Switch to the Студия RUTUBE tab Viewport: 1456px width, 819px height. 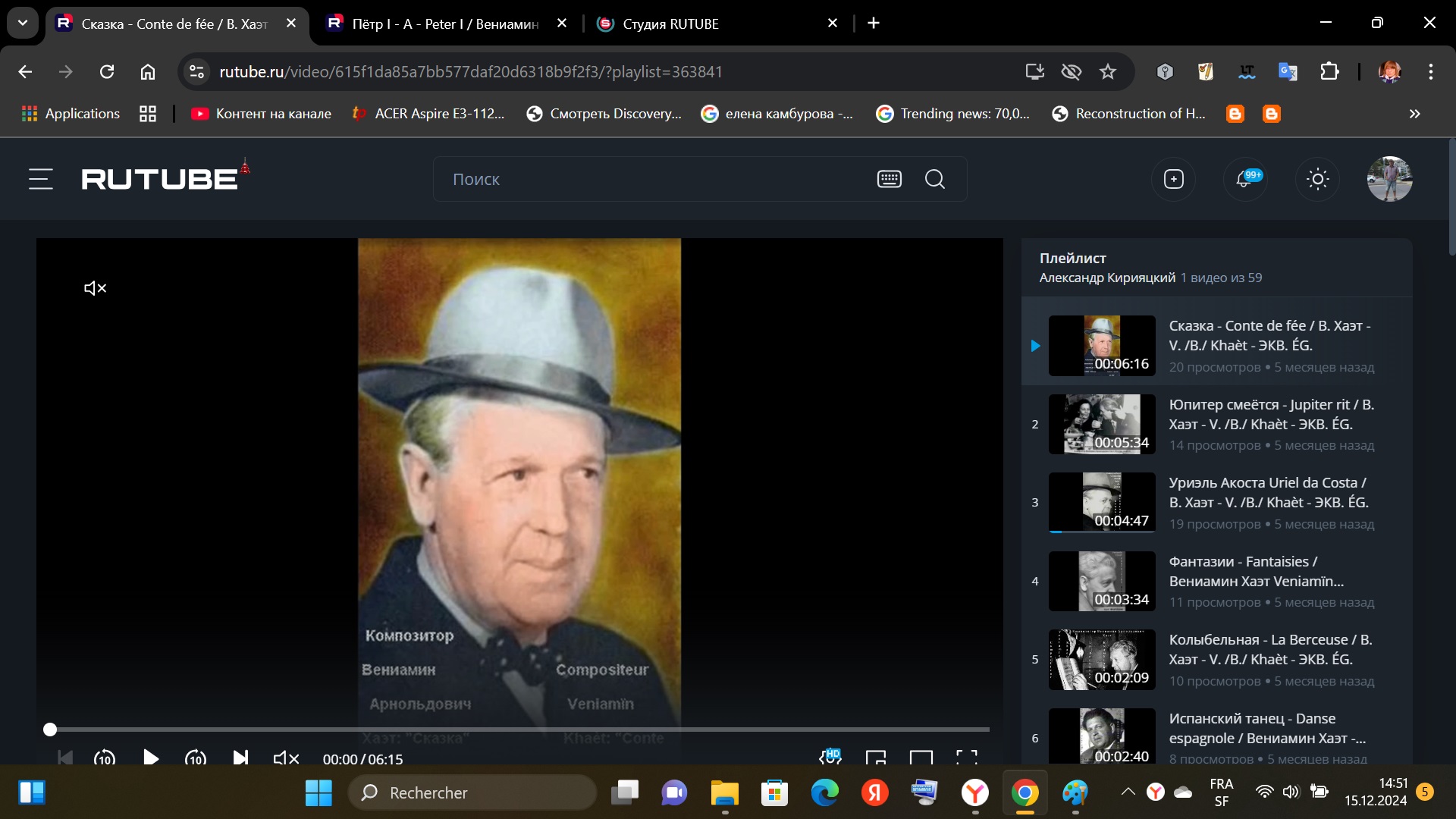(670, 24)
